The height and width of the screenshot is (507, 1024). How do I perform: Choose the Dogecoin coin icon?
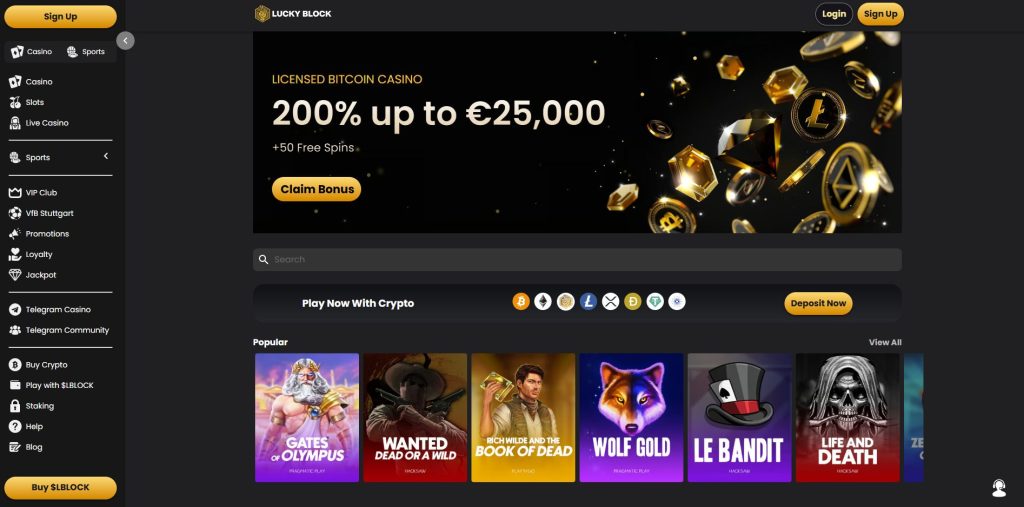click(632, 301)
